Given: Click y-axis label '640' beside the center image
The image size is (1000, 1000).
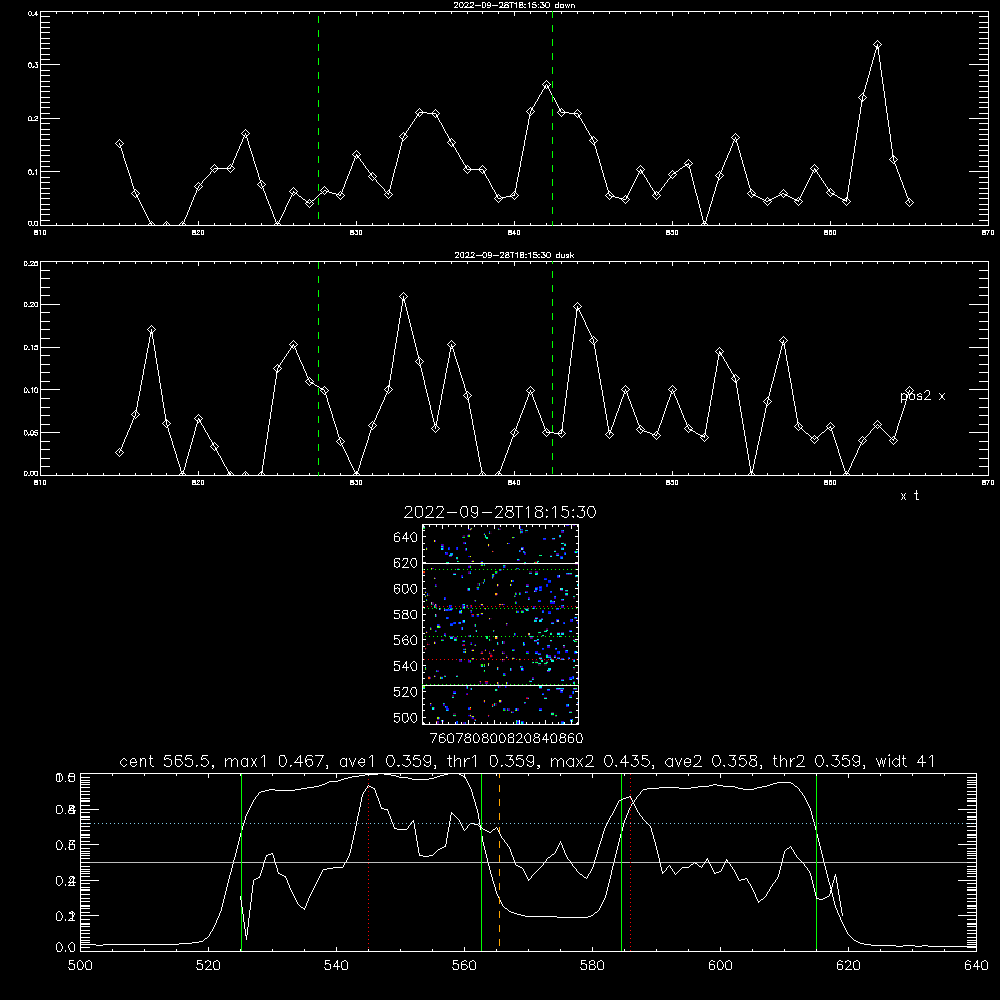Looking at the screenshot, I should coord(406,538).
